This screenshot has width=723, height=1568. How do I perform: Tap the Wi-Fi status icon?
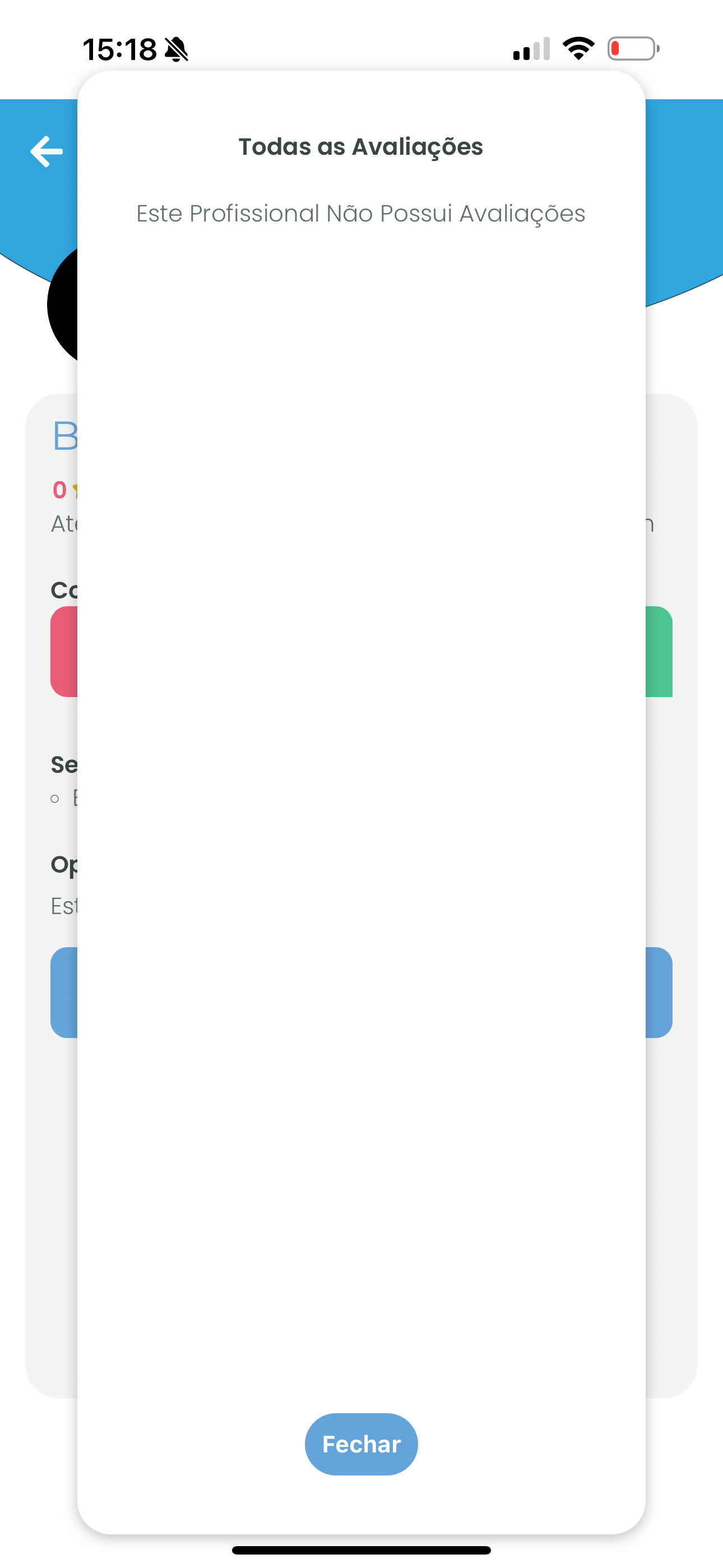pyautogui.click(x=578, y=49)
